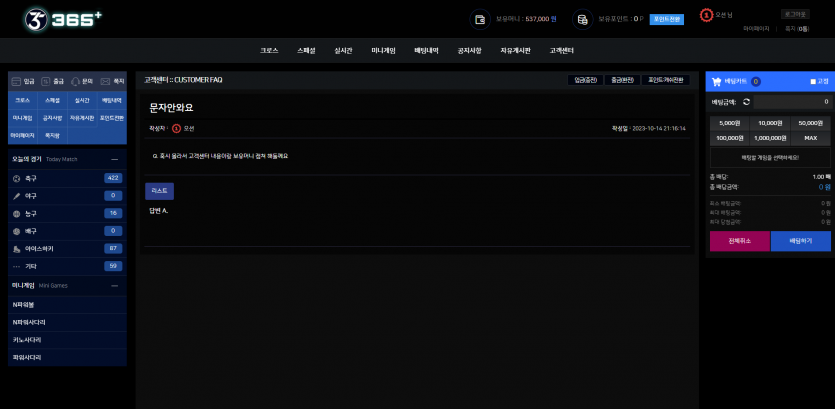Image resolution: width=835 pixels, height=409 pixels.
Task: Open 공지사항 in top navigation
Action: (469, 51)
